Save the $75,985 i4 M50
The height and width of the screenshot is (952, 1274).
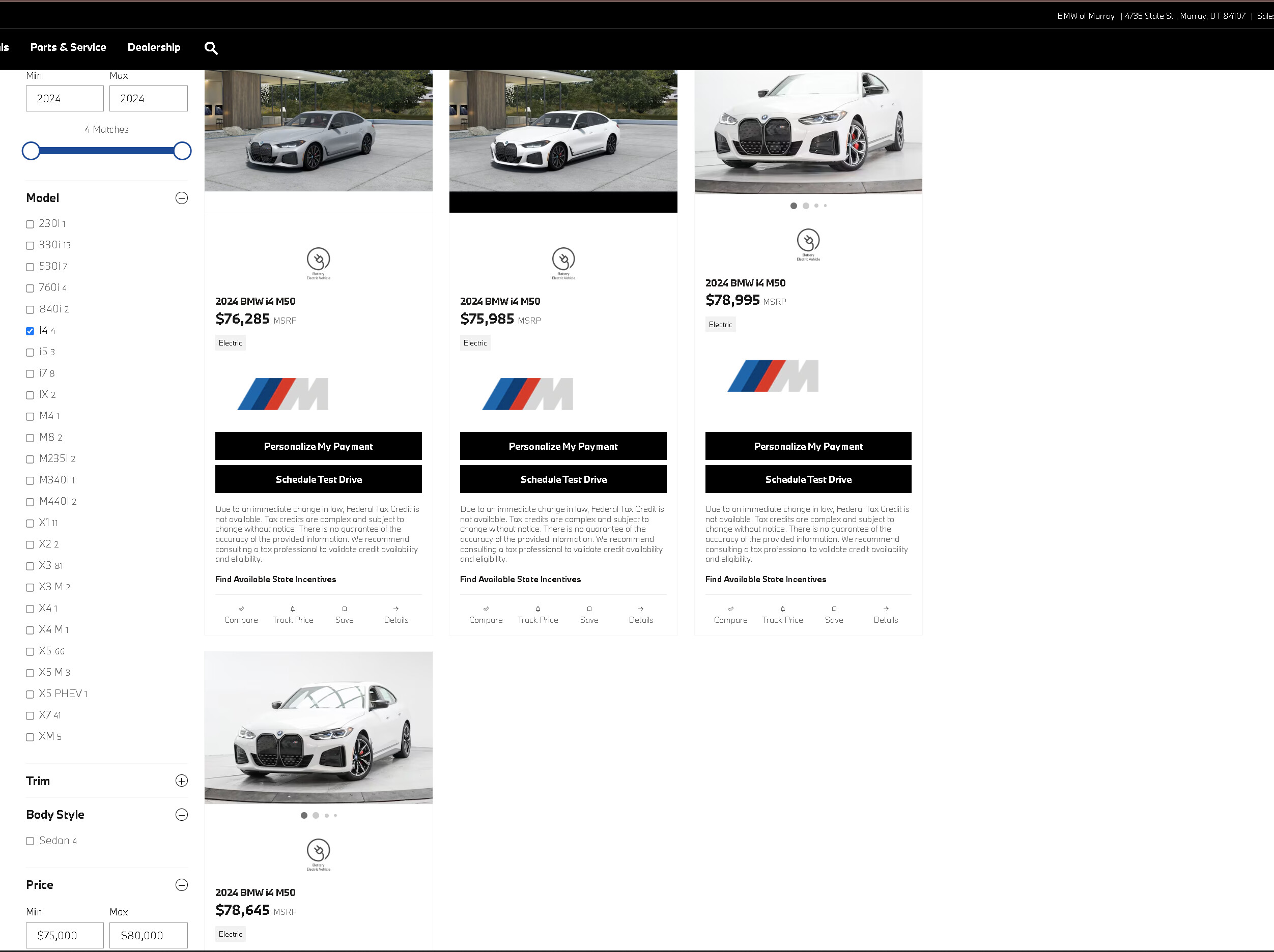pos(589,615)
